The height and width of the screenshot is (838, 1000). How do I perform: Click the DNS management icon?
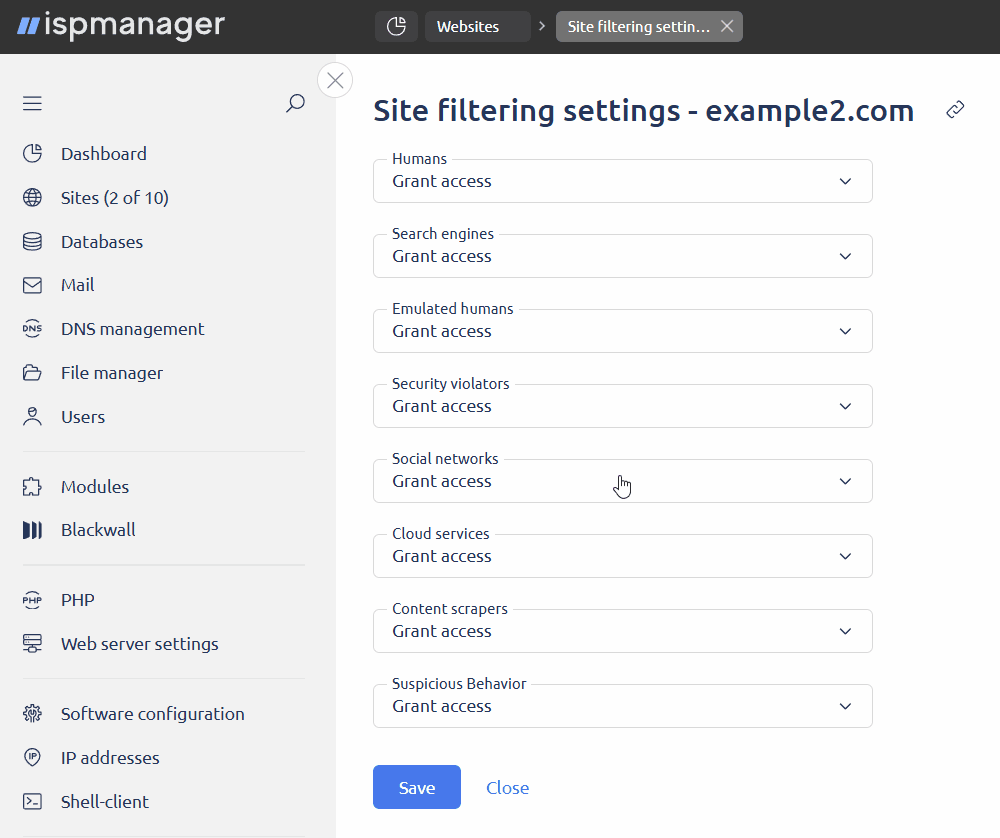[x=32, y=329]
